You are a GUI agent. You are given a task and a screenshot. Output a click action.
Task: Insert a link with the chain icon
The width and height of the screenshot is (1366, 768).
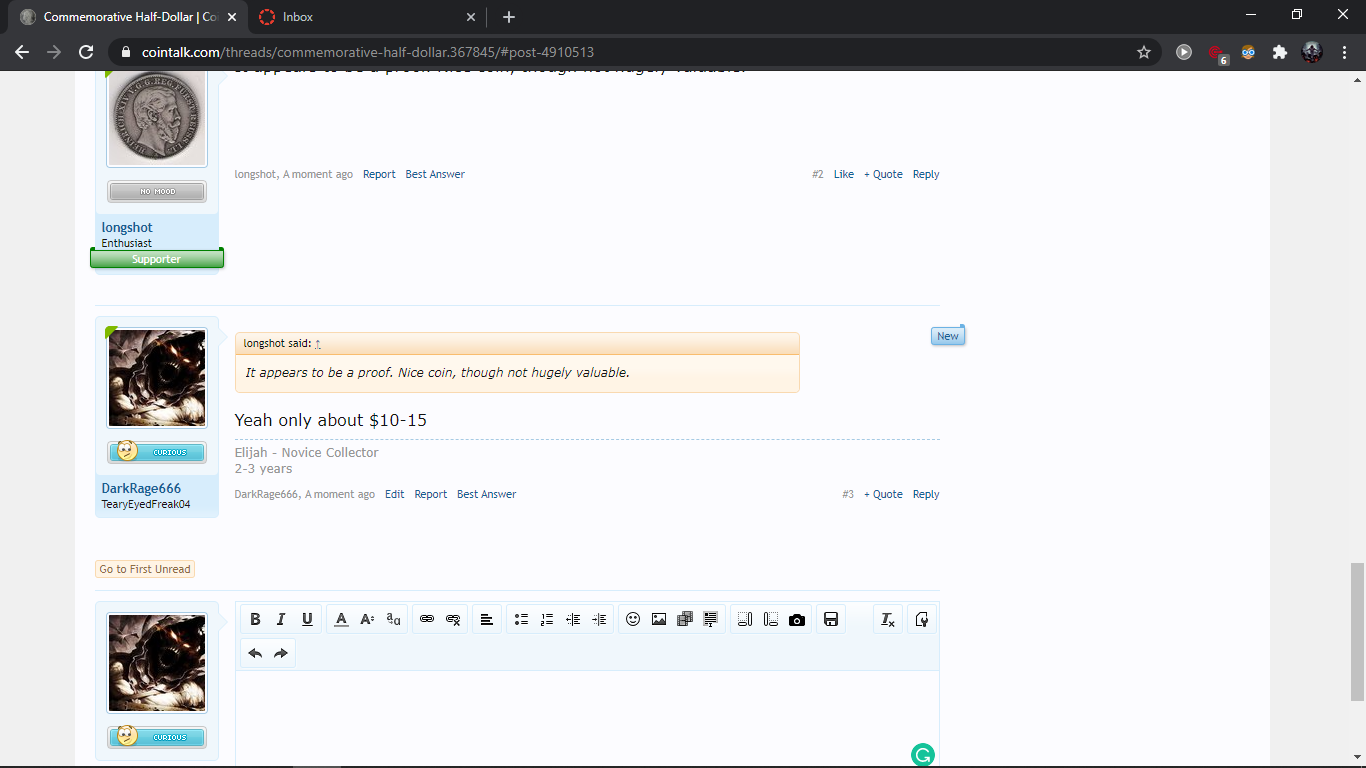pos(427,620)
